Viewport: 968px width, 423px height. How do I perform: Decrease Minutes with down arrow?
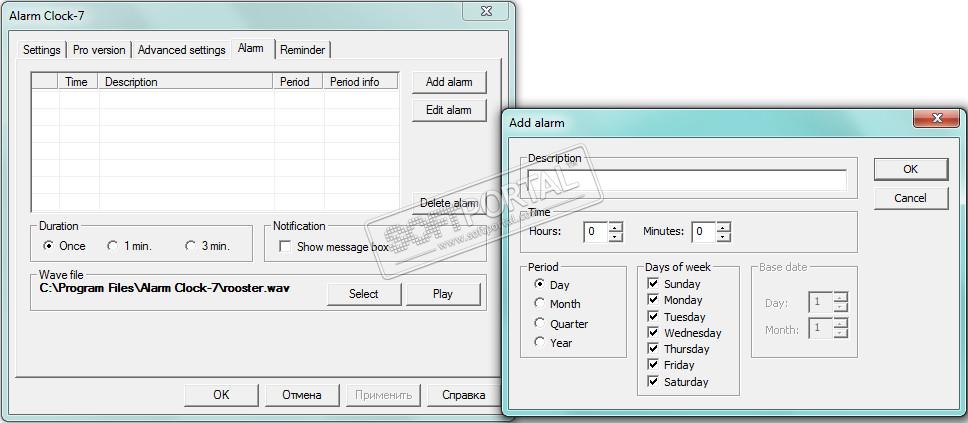(x=724, y=237)
